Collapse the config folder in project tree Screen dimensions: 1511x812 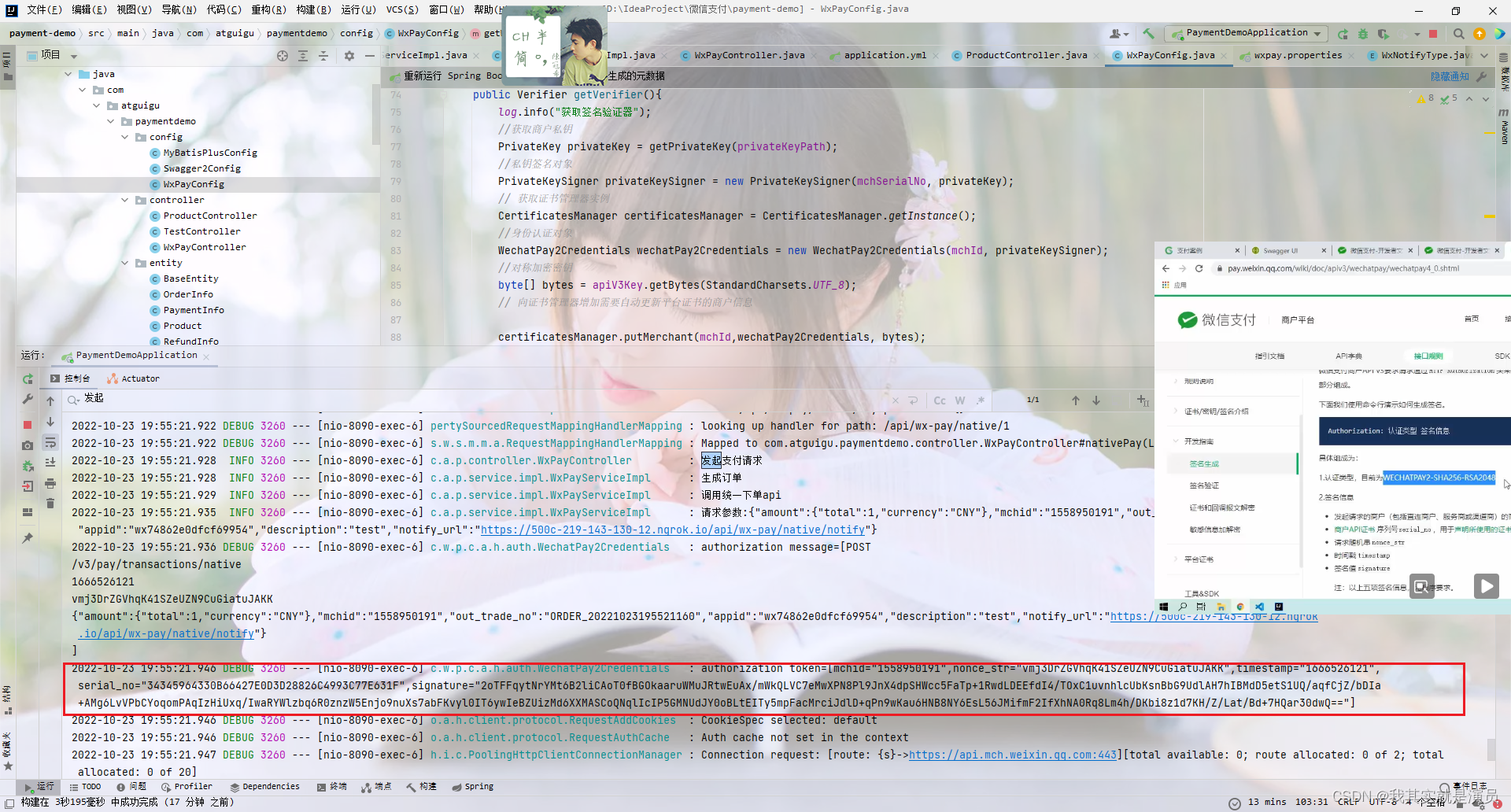pyautogui.click(x=125, y=137)
